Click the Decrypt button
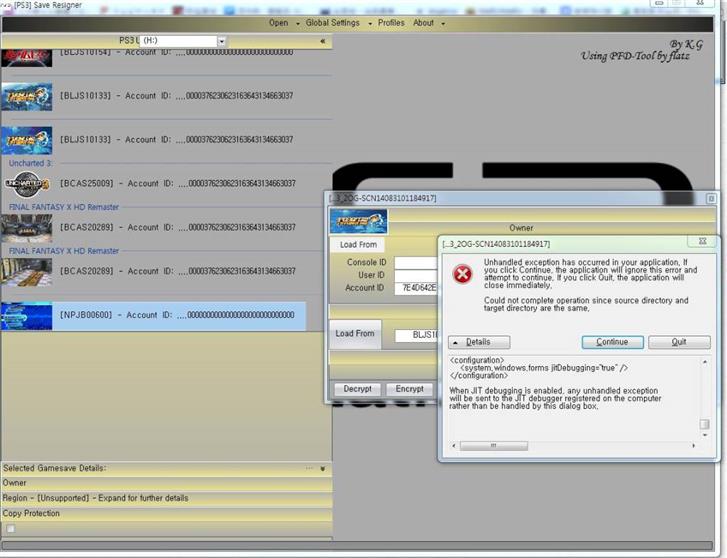Viewport: 727px width, 558px height. point(357,389)
